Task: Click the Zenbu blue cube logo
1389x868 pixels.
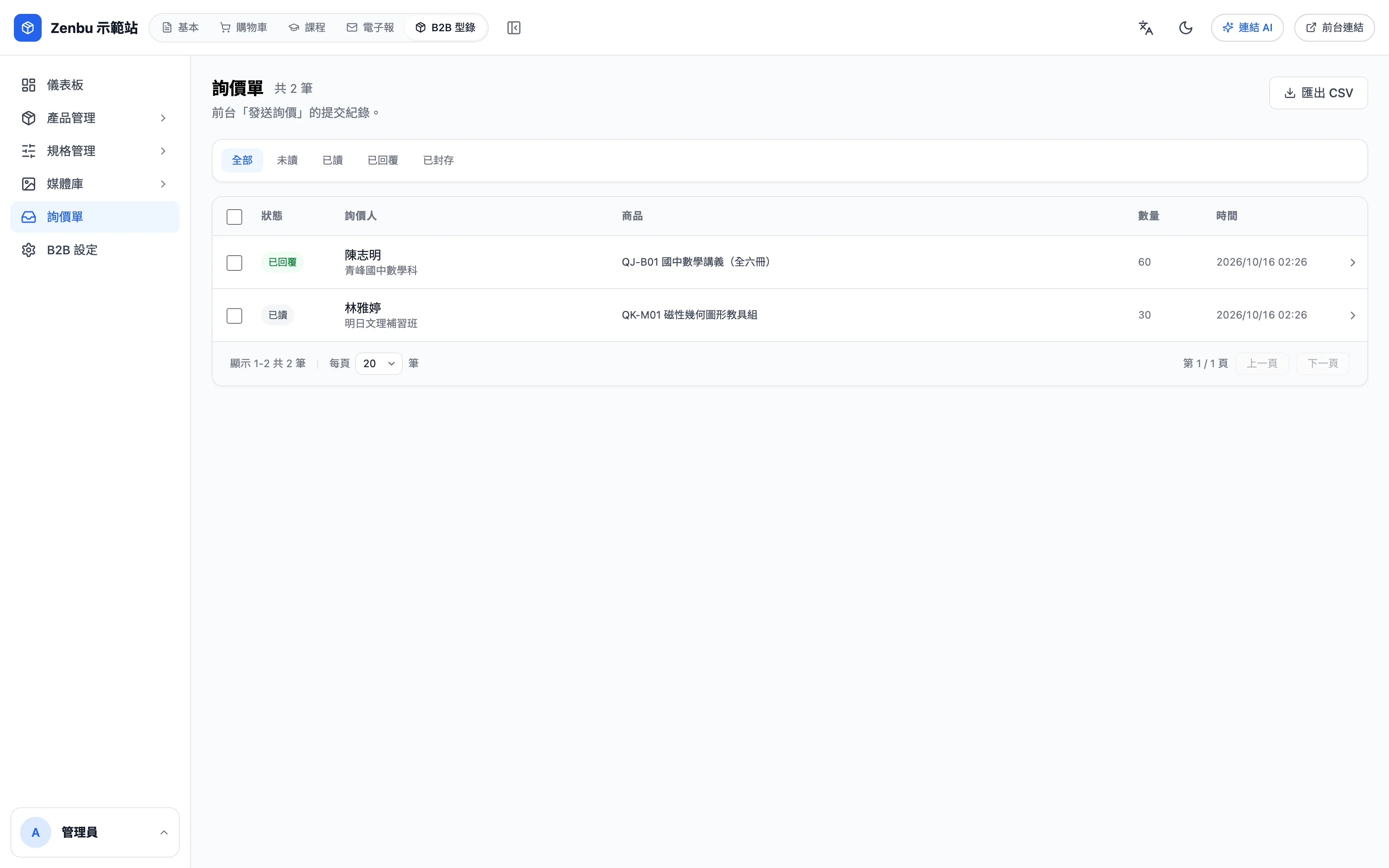Action: (x=27, y=27)
